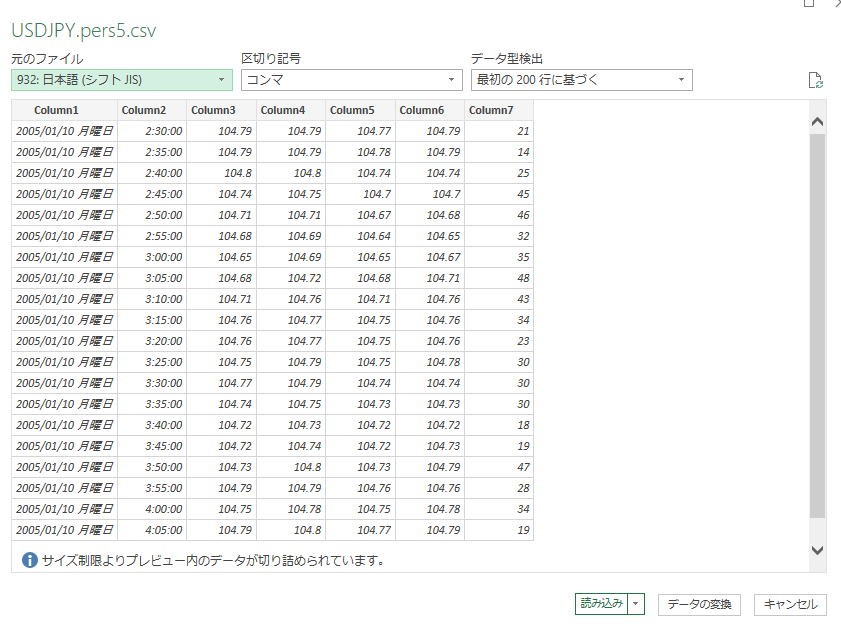
Task: Click the USDJPY.pers5.csv title text
Action: tap(84, 31)
